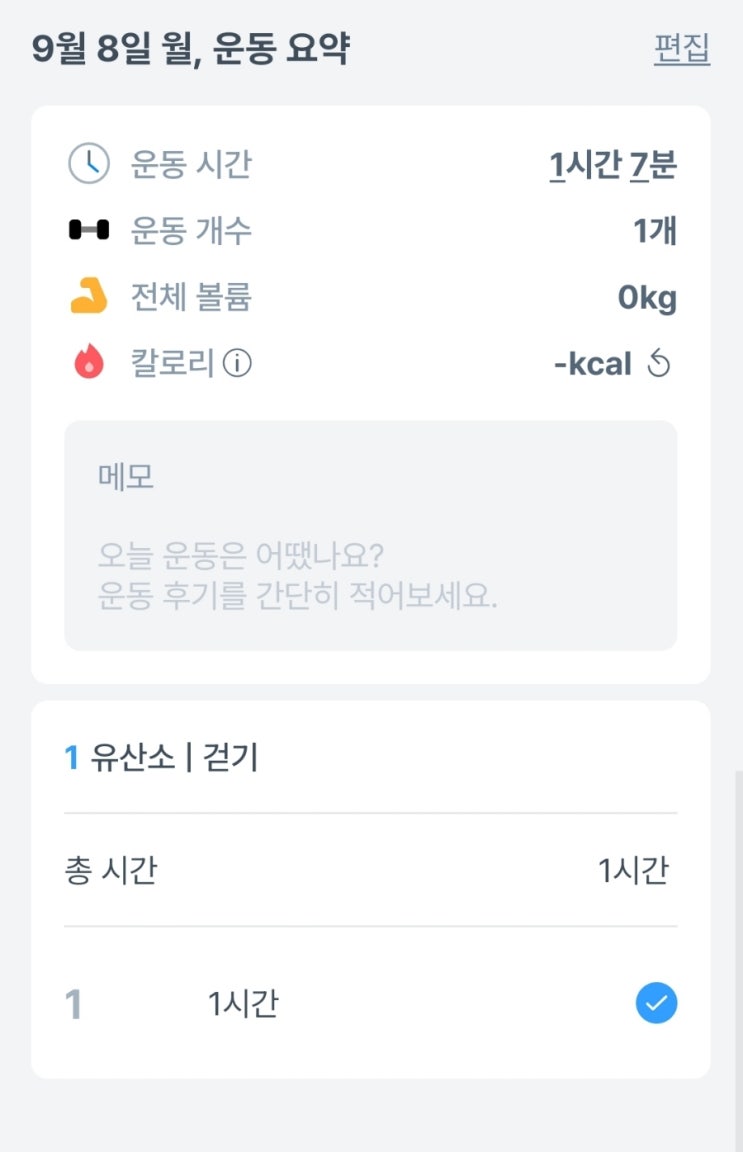
Task: Toggle the blue checkmark for set 1
Action: [656, 1003]
